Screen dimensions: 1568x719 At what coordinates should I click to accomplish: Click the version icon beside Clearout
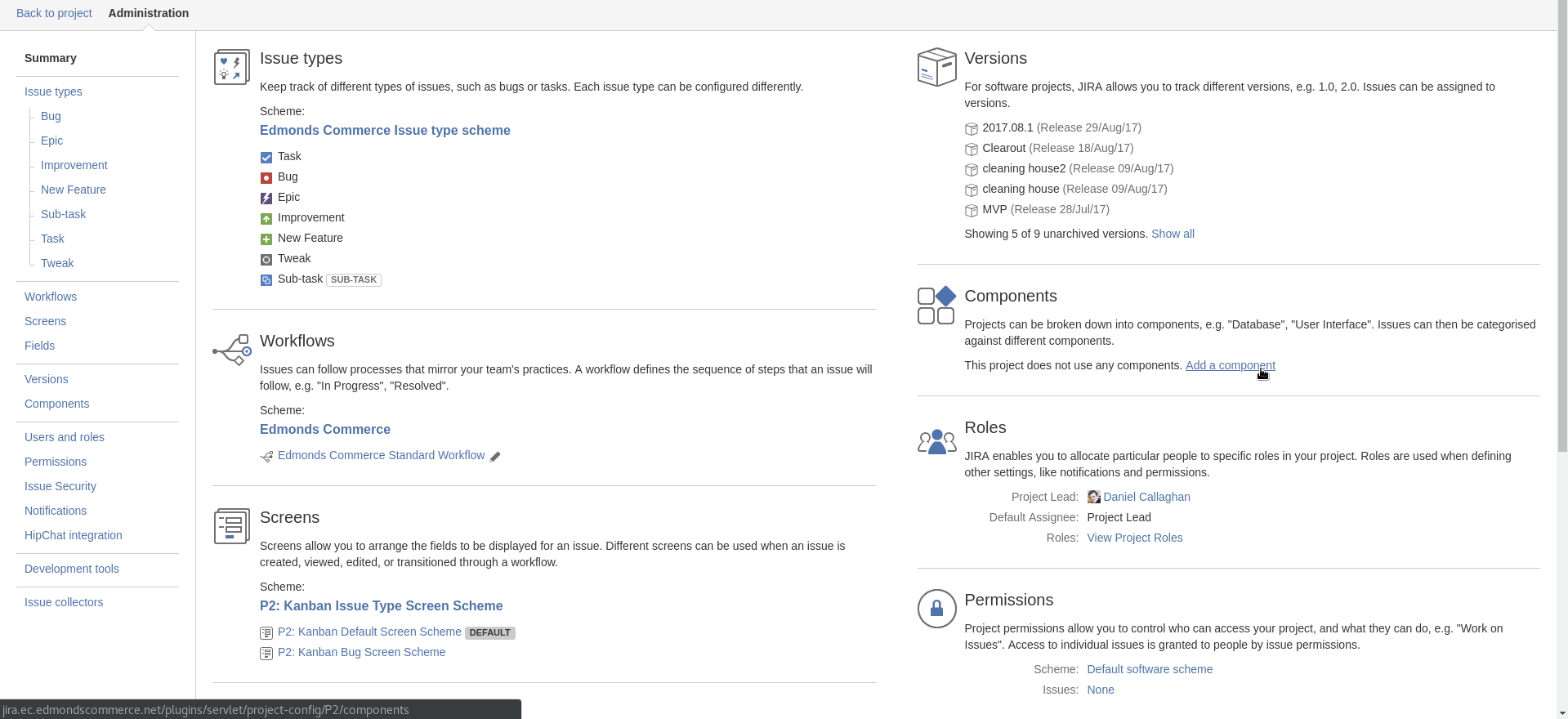972,150
